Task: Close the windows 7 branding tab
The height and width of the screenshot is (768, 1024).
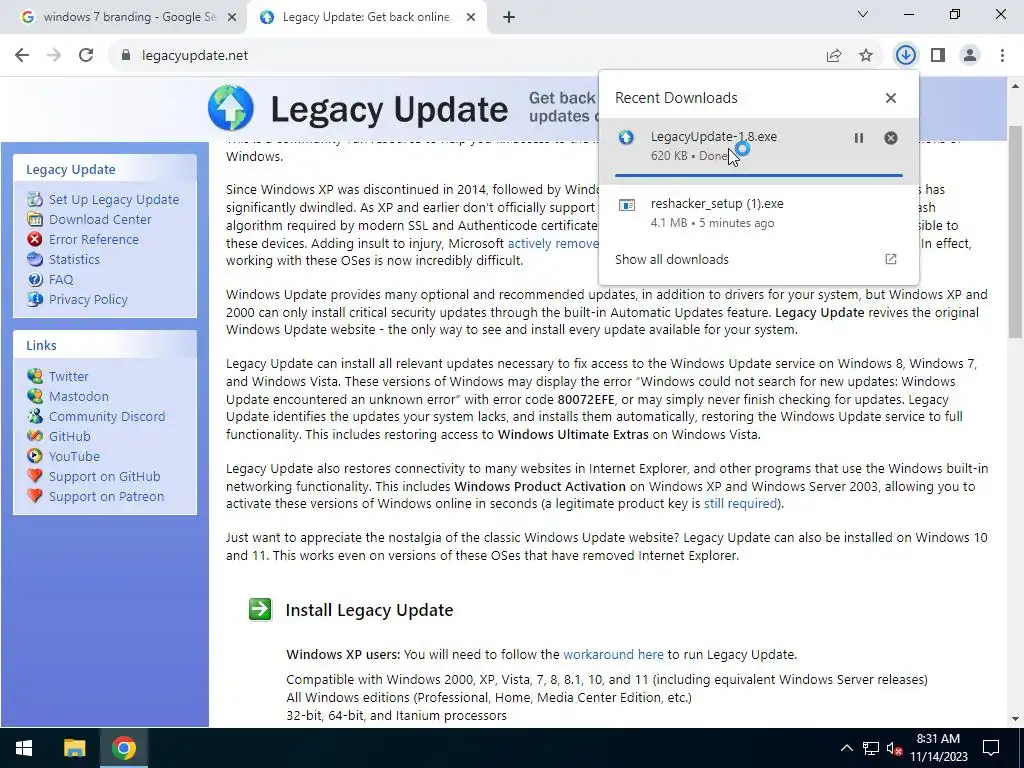Action: pyautogui.click(x=232, y=18)
